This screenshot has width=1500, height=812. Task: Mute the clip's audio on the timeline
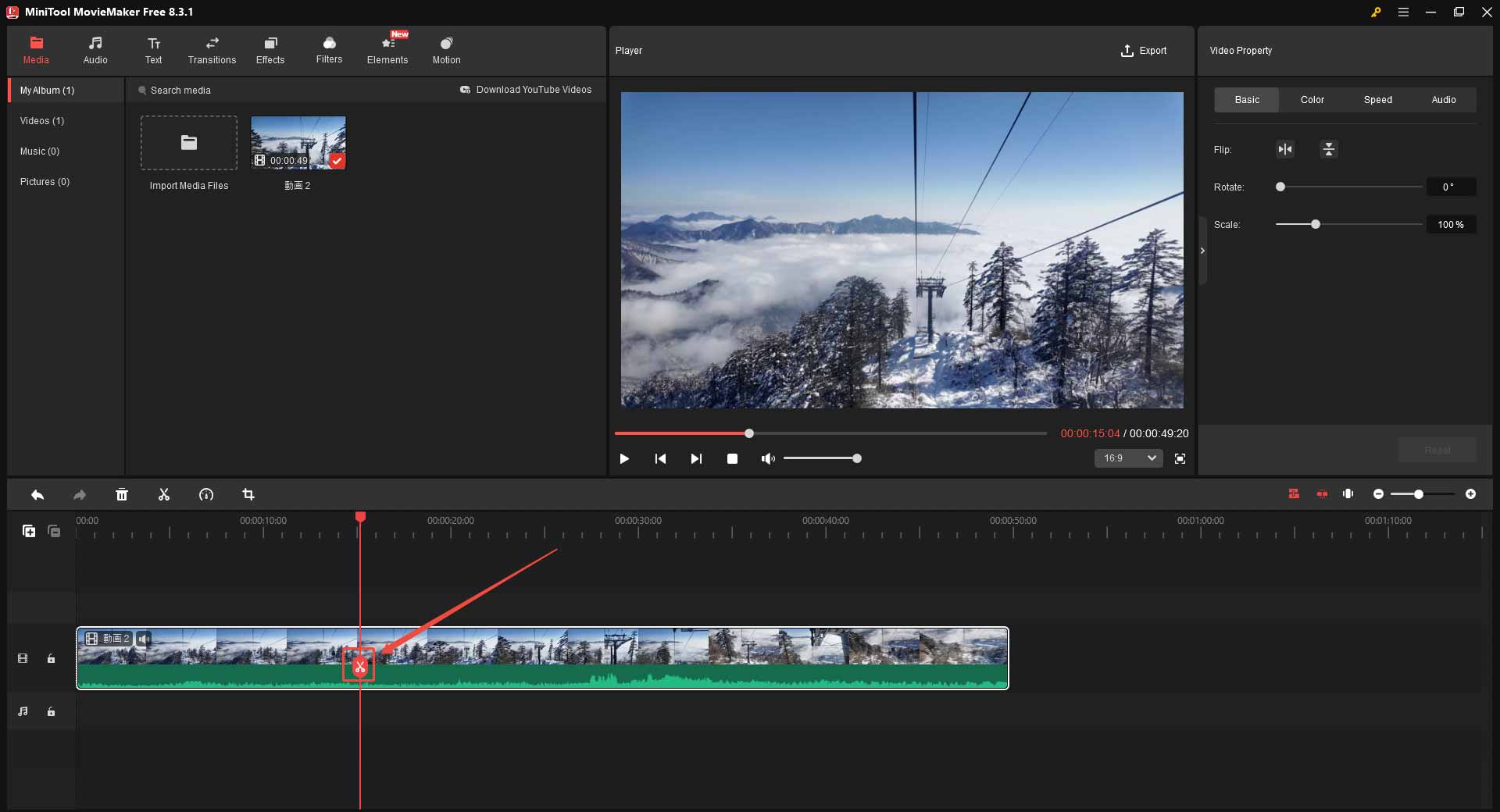(143, 639)
